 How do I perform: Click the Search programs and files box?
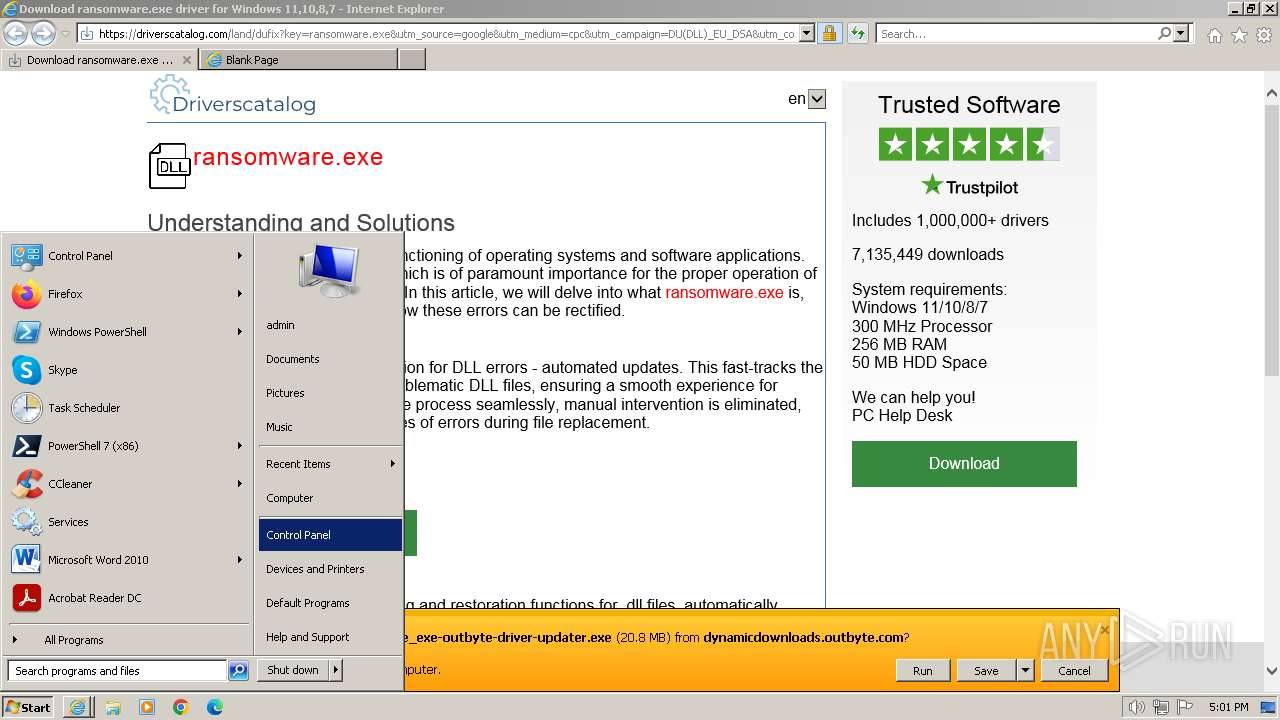pos(117,671)
